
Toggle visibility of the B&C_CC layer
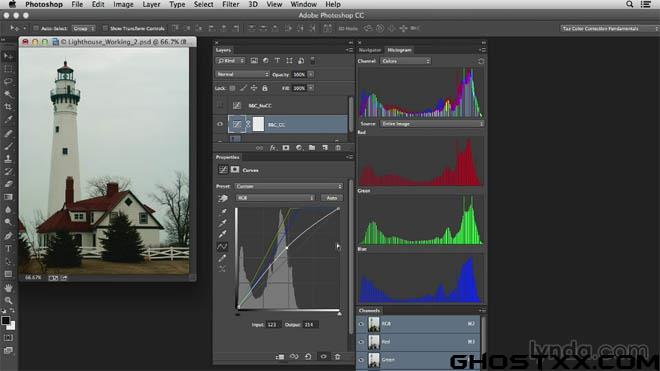220,124
